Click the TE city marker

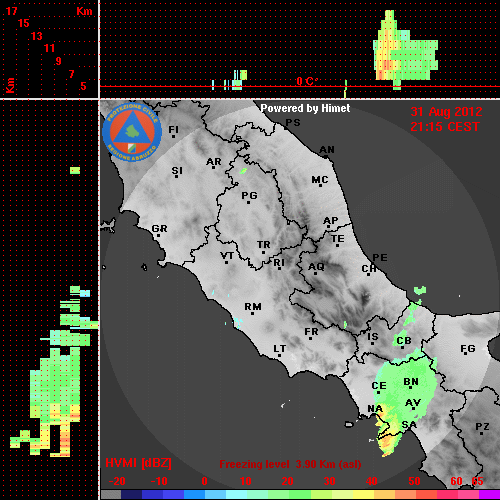[x=338, y=245]
